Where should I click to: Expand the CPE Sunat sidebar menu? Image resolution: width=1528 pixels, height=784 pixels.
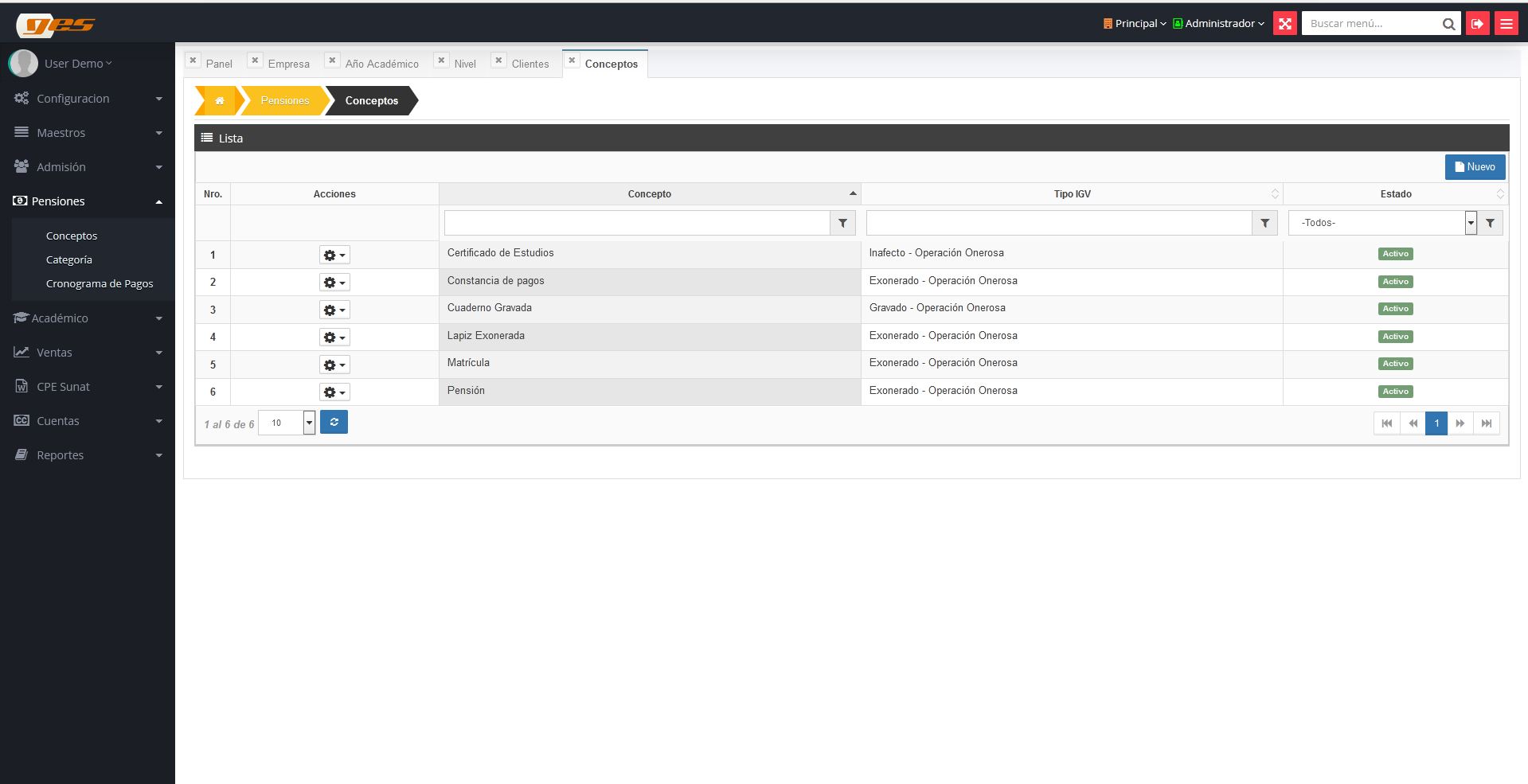tap(88, 387)
